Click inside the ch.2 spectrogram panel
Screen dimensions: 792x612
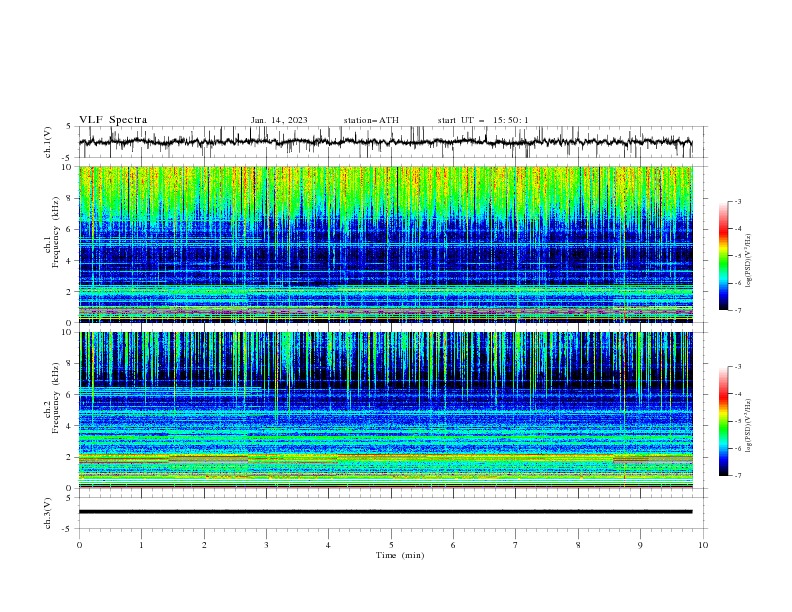point(385,410)
